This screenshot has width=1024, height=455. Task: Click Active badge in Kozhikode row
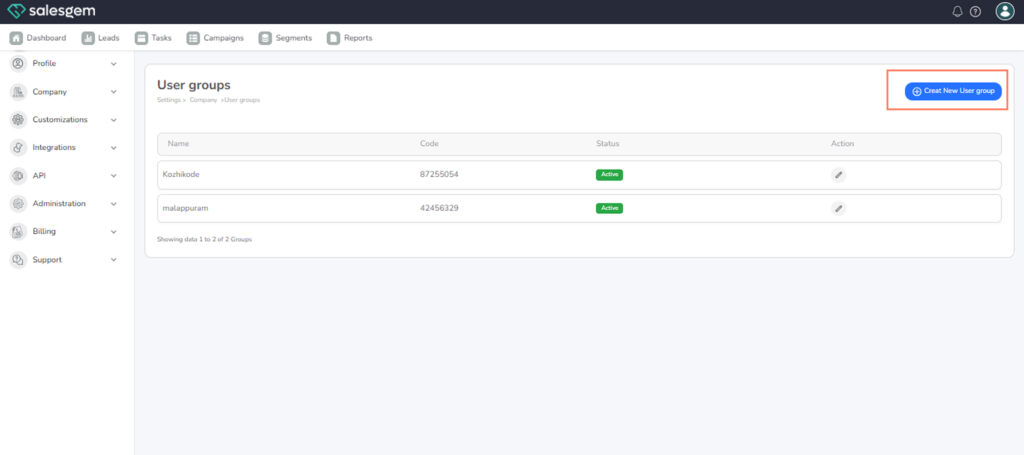609,175
